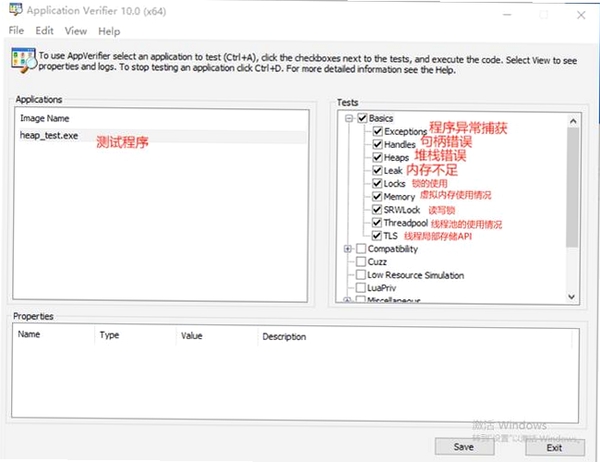Uncheck the Memory test checkbox
Screen dimensions: 600x462
pos(377,196)
